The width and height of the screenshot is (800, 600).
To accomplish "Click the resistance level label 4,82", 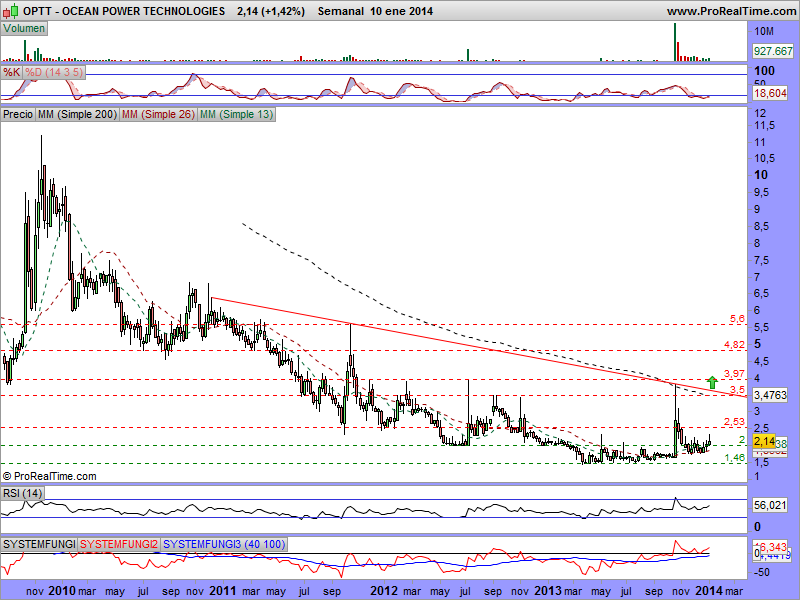I will (x=734, y=345).
